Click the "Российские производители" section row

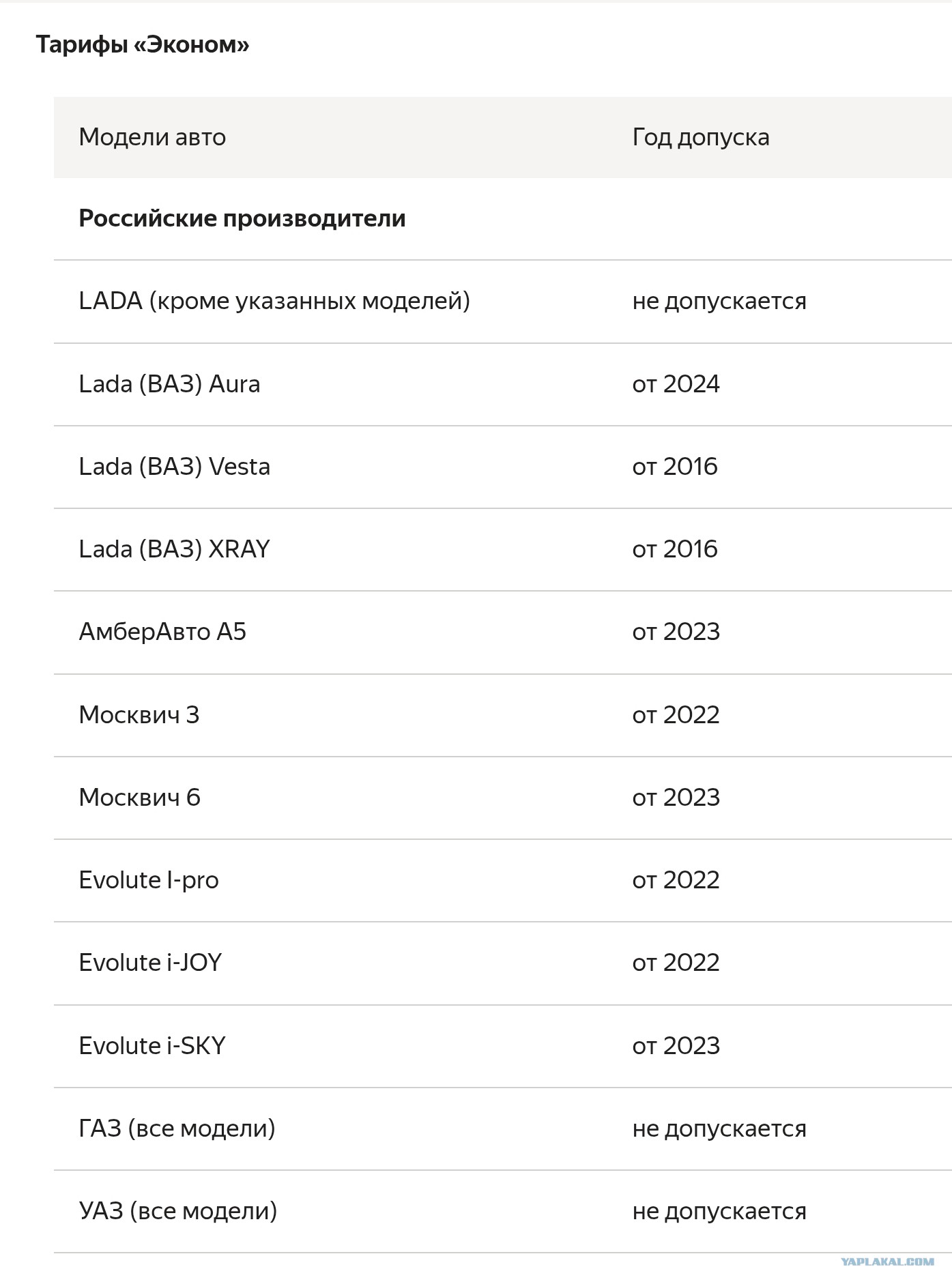click(503, 219)
